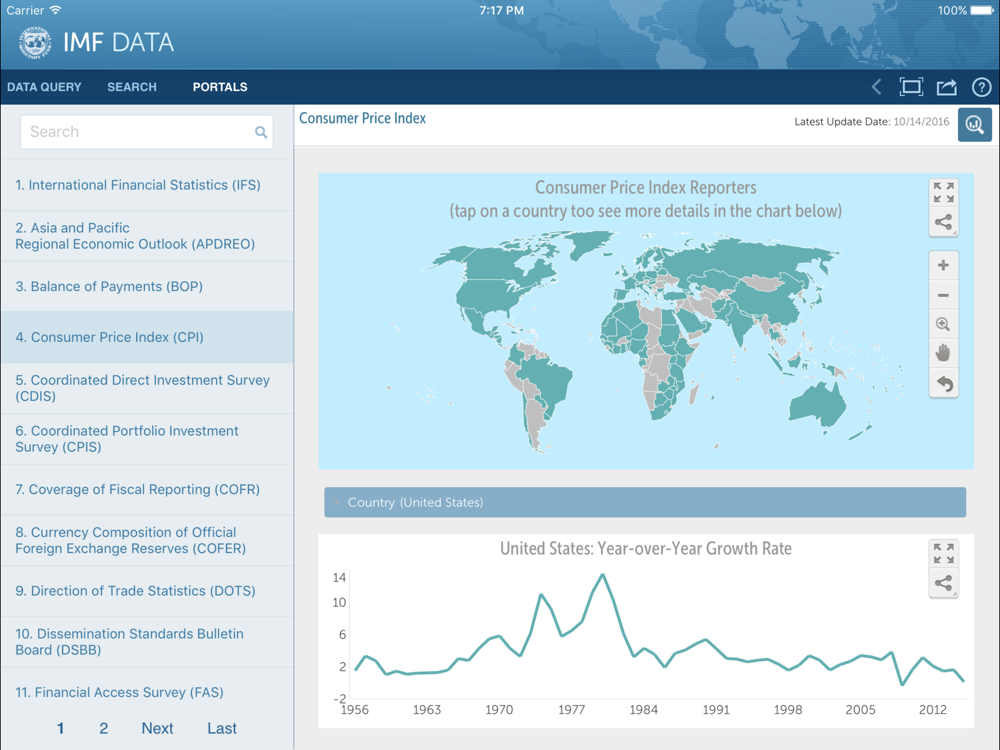1000x750 pixels.
Task: Zoom in on the map
Action: tap(943, 265)
